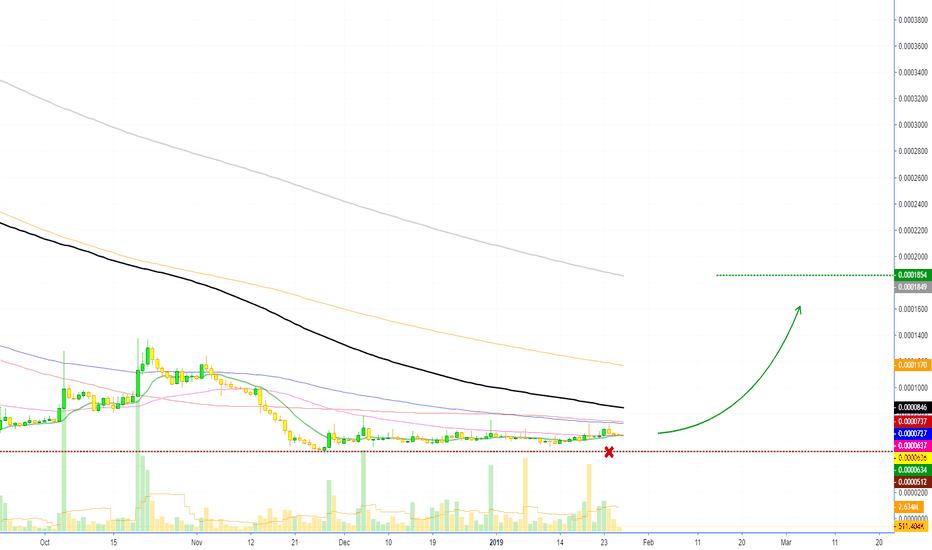Click the 0.0001400 price axis tick
Screen dimensions: 932x550
click(913, 335)
